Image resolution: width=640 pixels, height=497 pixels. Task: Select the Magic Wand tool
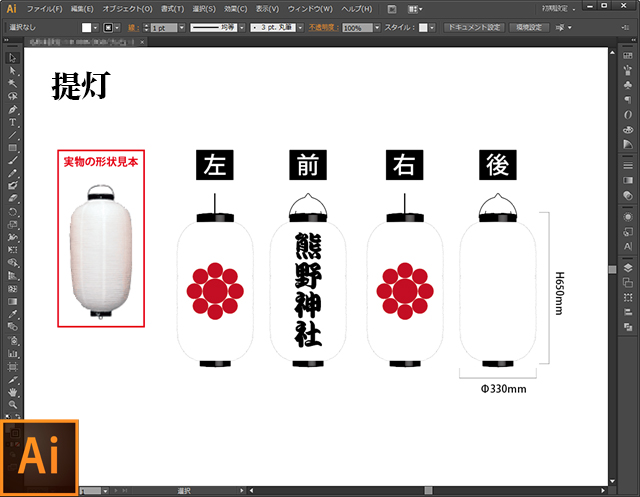coord(12,84)
